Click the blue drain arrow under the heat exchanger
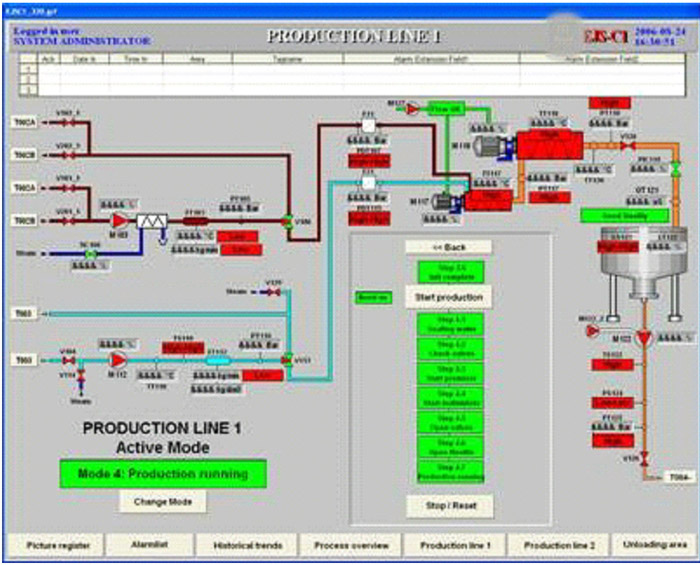 [163, 237]
